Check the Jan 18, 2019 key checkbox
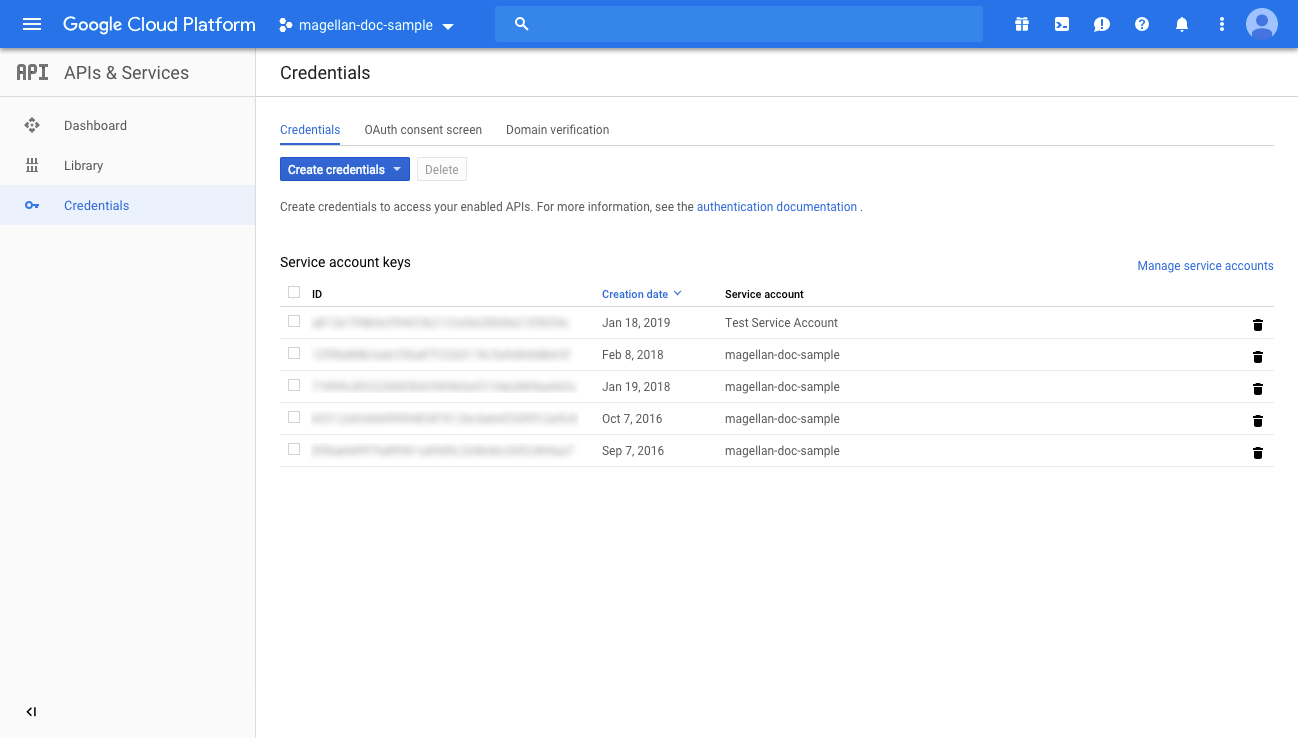1298x738 pixels. [294, 321]
